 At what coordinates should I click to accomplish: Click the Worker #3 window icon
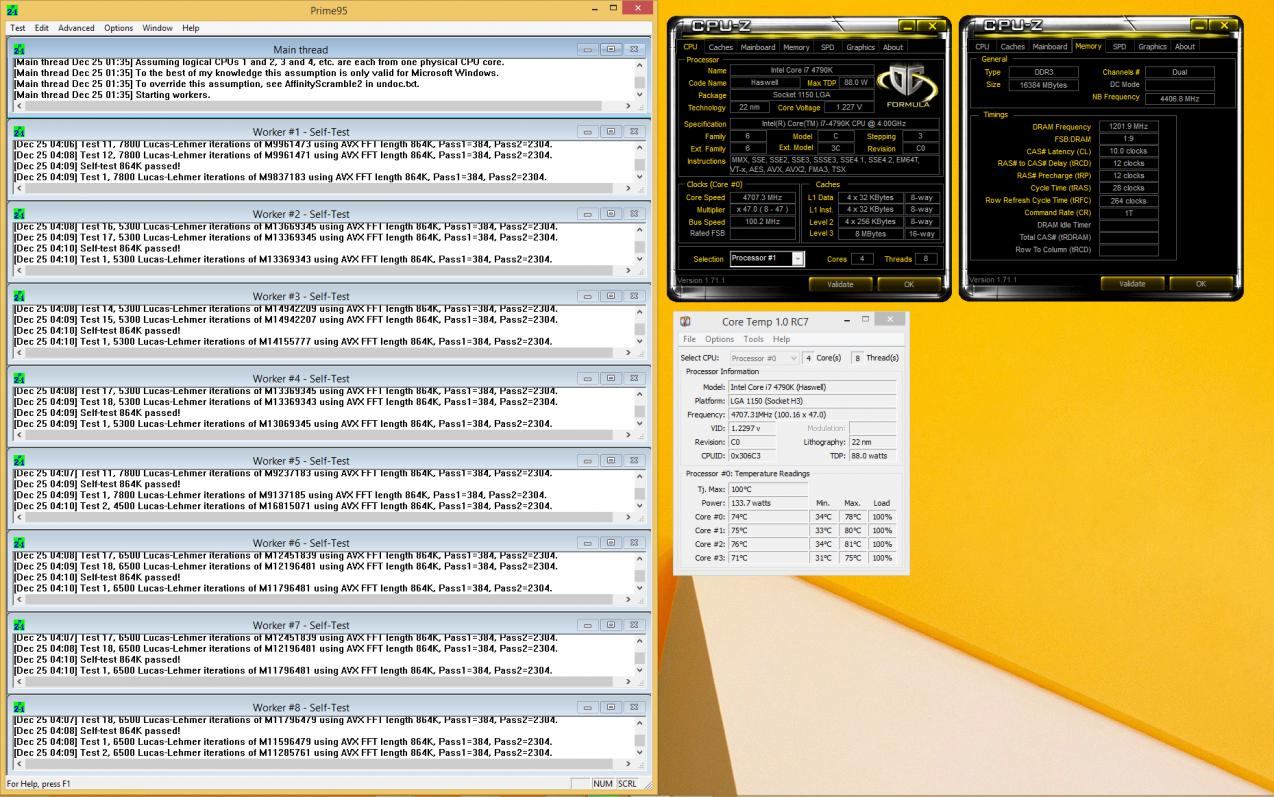tap(19, 296)
